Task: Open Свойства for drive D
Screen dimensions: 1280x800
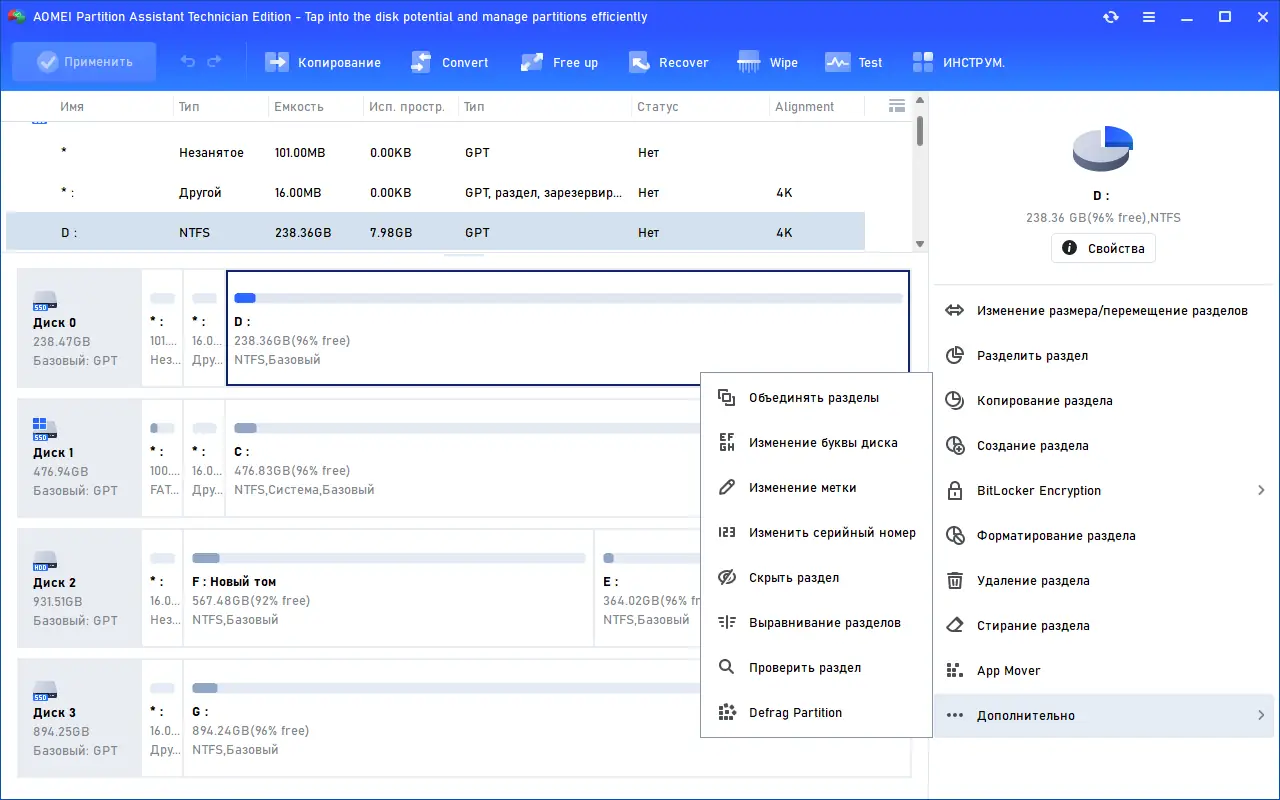Action: point(1103,248)
